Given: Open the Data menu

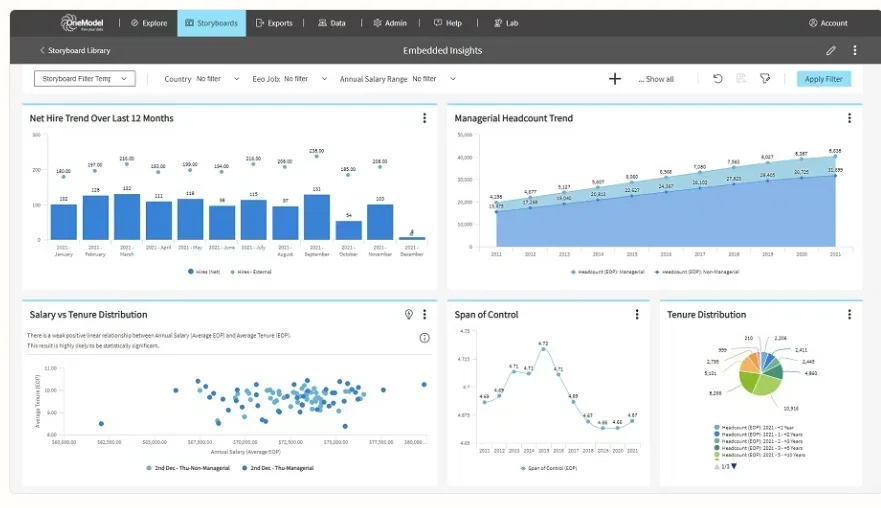Looking at the screenshot, I should click(x=331, y=23).
